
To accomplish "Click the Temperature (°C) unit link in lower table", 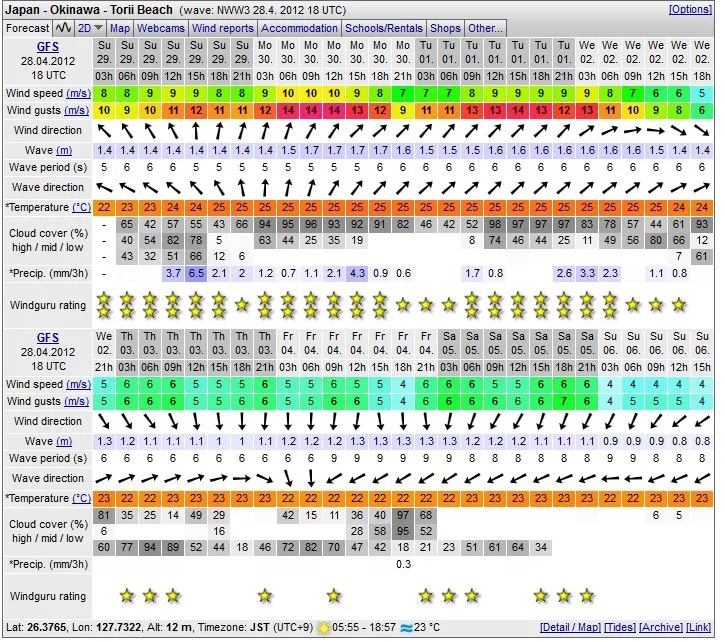I will click(81, 499).
